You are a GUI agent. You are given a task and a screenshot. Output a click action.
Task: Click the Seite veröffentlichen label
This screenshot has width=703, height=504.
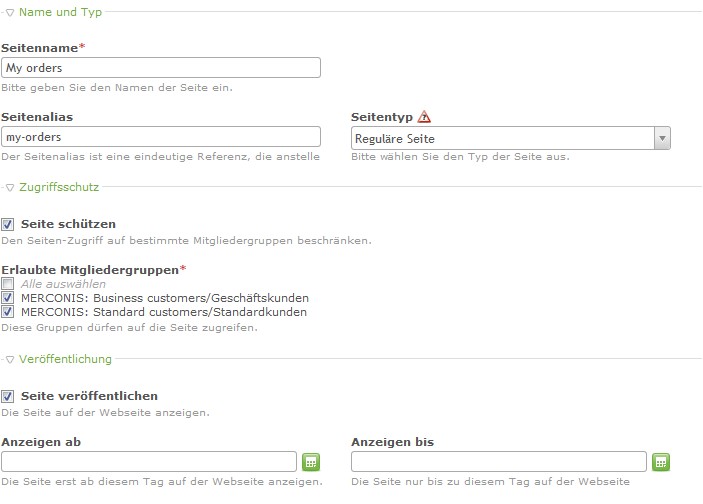pos(89,396)
